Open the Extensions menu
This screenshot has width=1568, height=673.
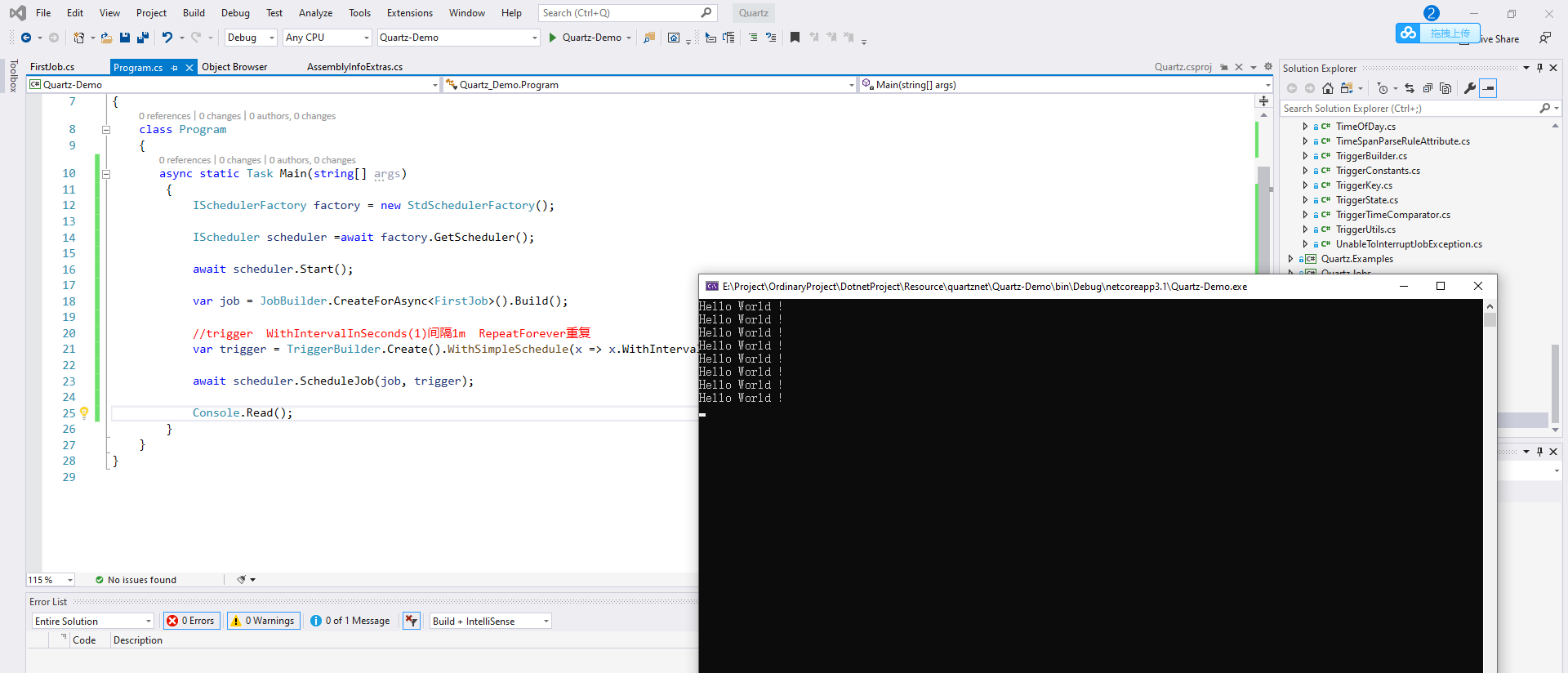(x=410, y=13)
